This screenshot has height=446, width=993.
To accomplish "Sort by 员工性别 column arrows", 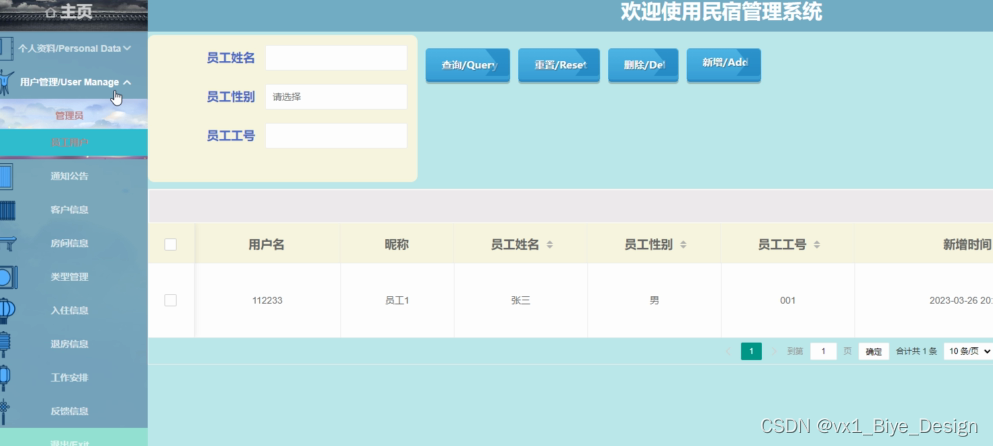I will [683, 245].
